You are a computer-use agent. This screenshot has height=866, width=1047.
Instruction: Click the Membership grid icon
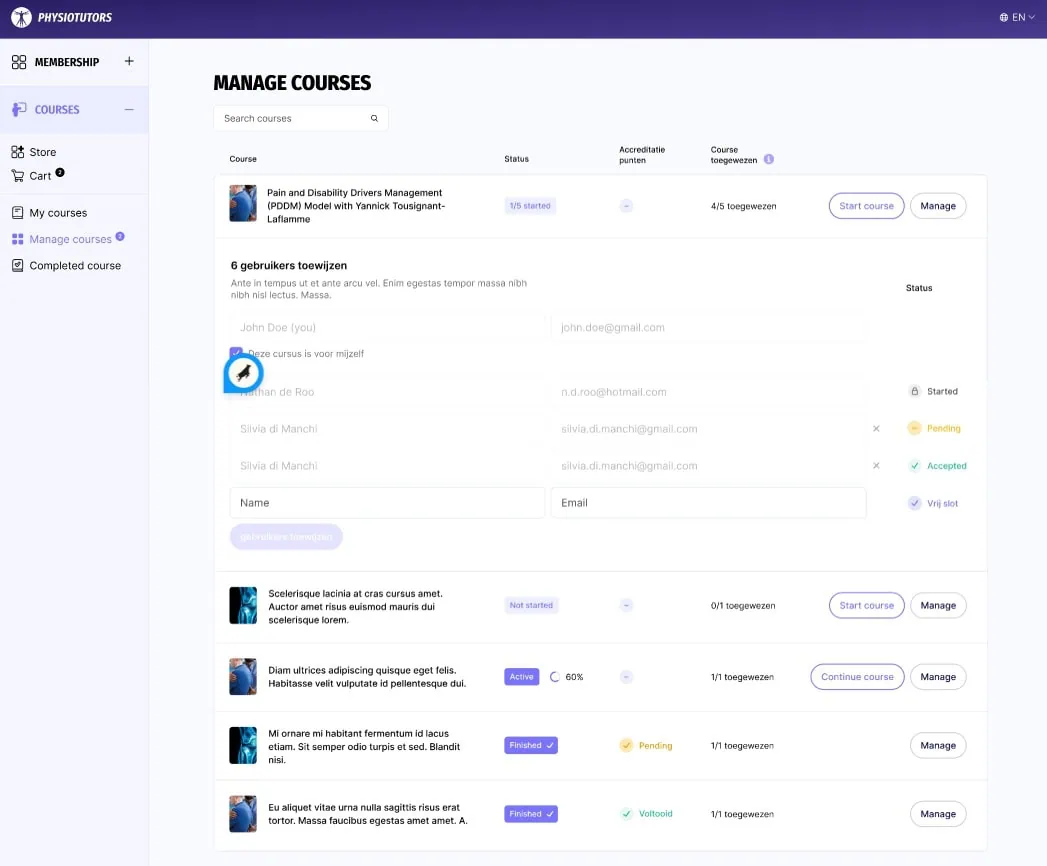(19, 62)
